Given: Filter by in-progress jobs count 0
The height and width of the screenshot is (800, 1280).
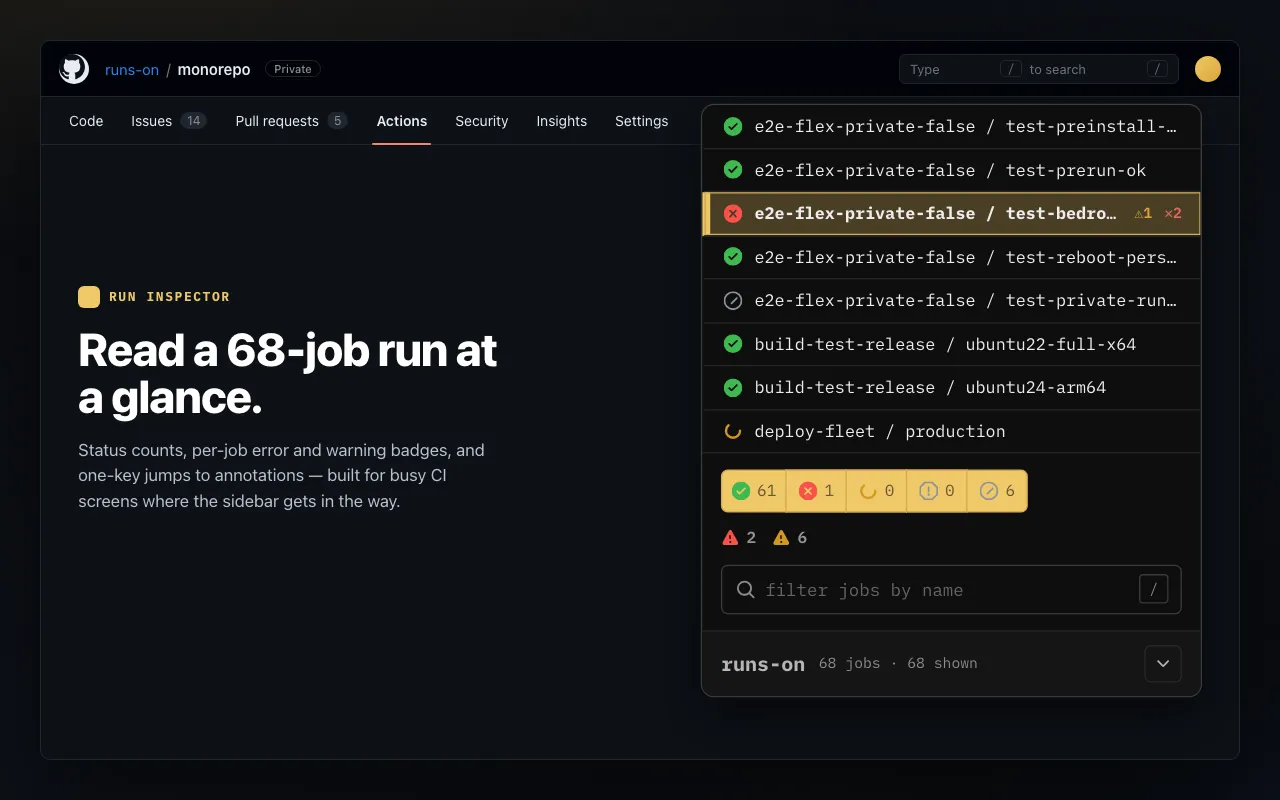Looking at the screenshot, I should pos(876,491).
